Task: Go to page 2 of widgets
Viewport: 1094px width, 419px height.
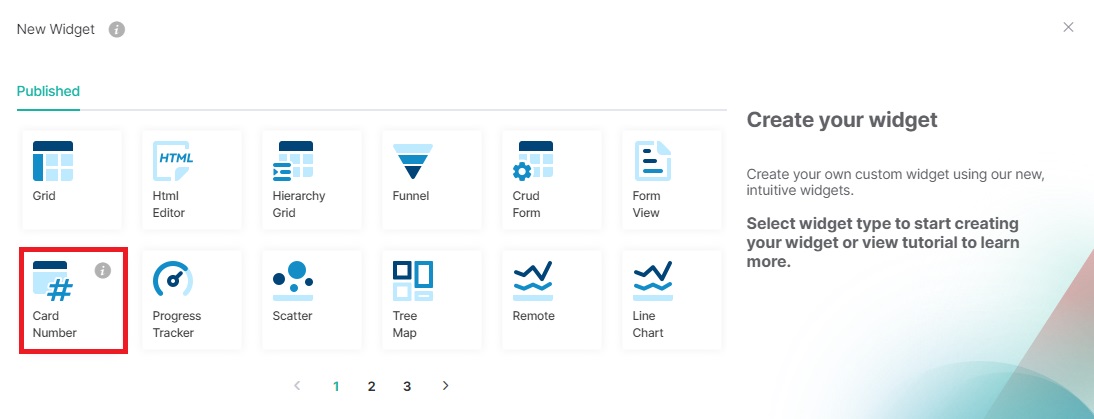Action: click(x=371, y=386)
